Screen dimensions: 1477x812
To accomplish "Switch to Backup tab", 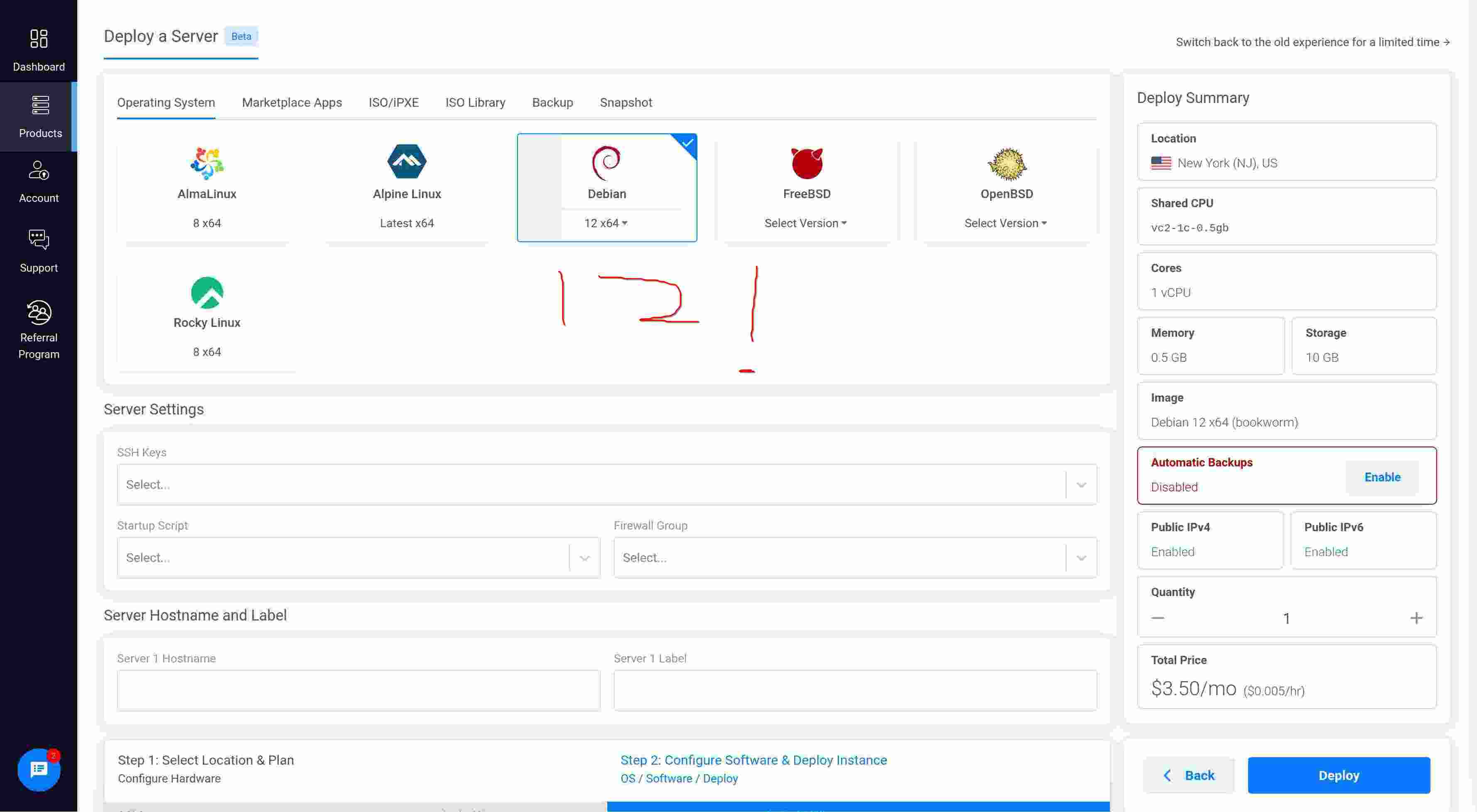I will click(553, 103).
